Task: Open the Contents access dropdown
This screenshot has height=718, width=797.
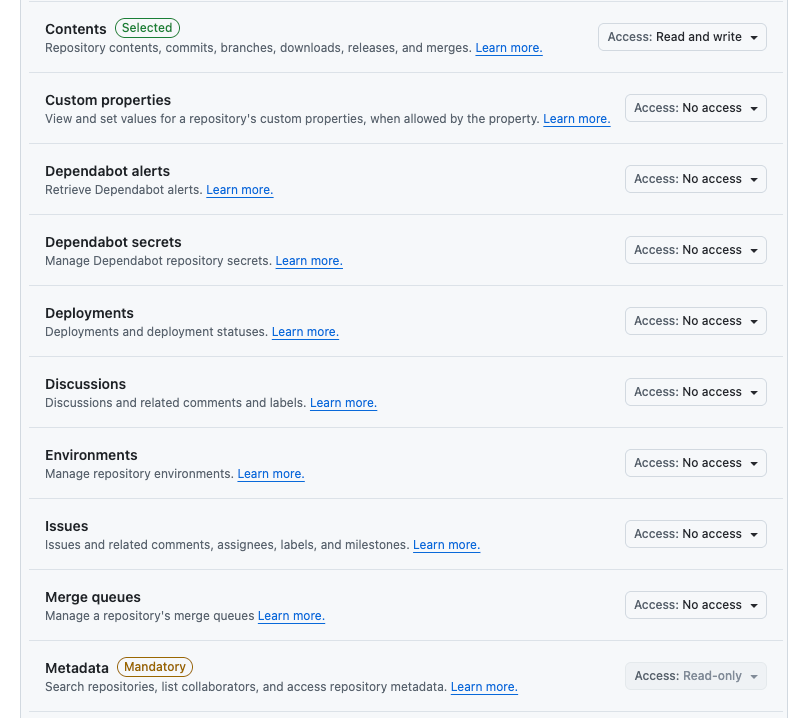Action: (682, 37)
